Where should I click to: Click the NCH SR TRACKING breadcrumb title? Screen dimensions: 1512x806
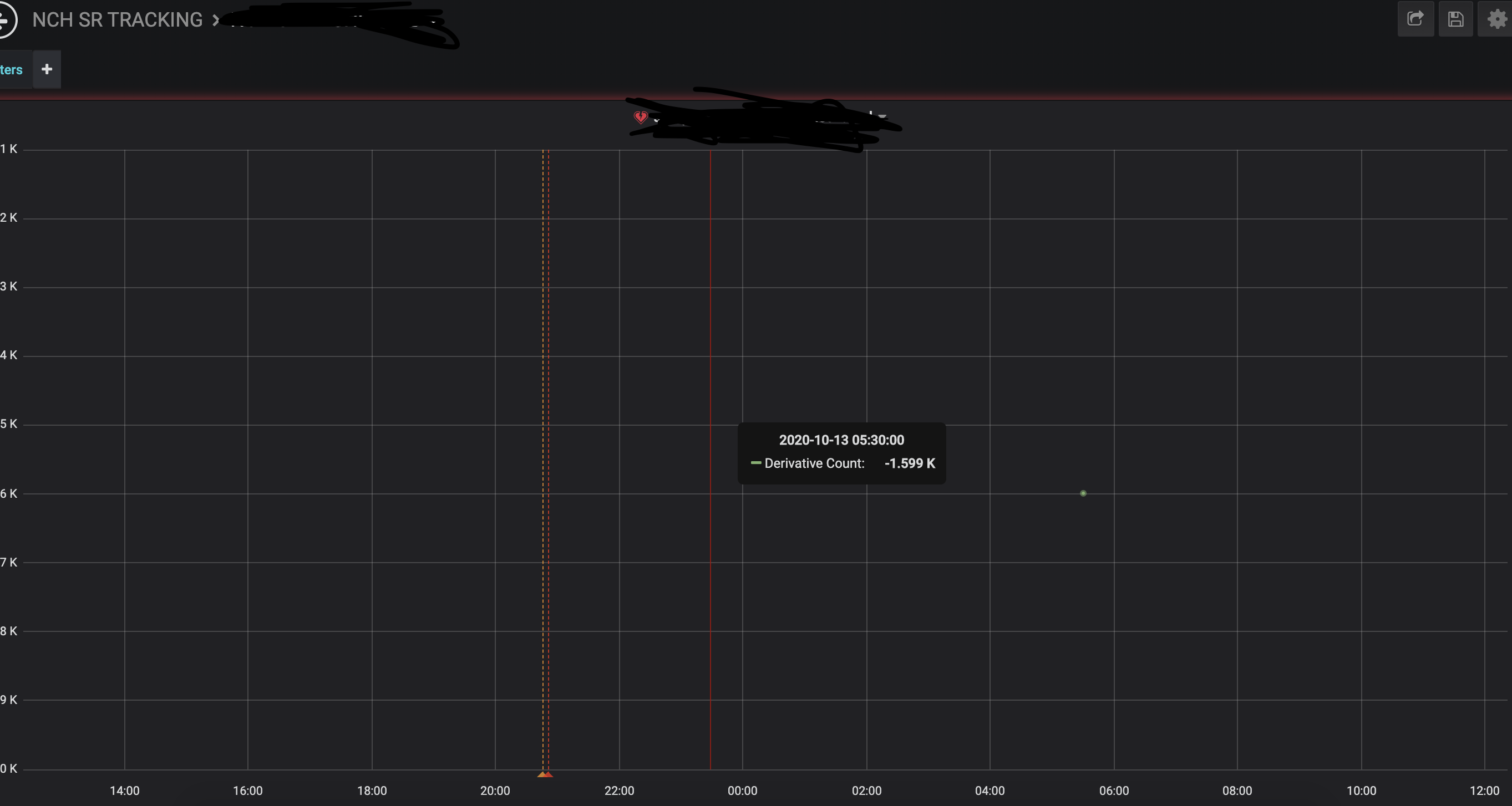pyautogui.click(x=119, y=19)
